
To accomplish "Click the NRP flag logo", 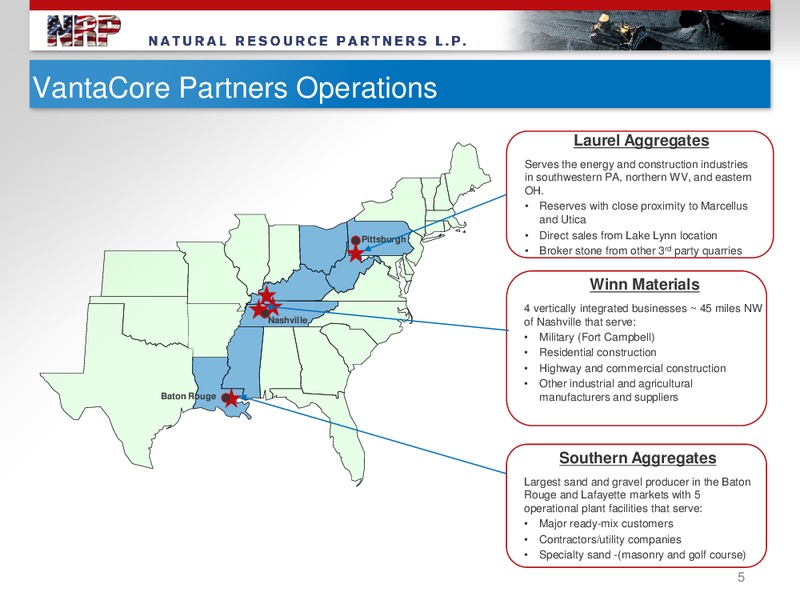I will [84, 31].
